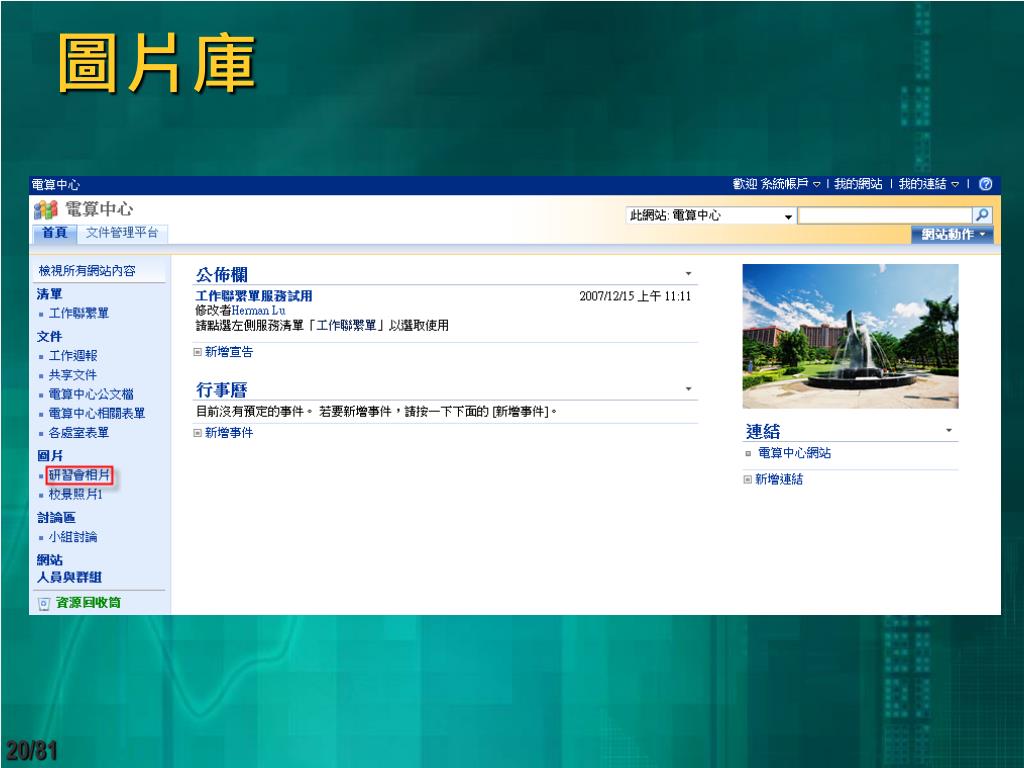
Task: Click 檢視所有網站內容 link
Action: click(x=87, y=270)
